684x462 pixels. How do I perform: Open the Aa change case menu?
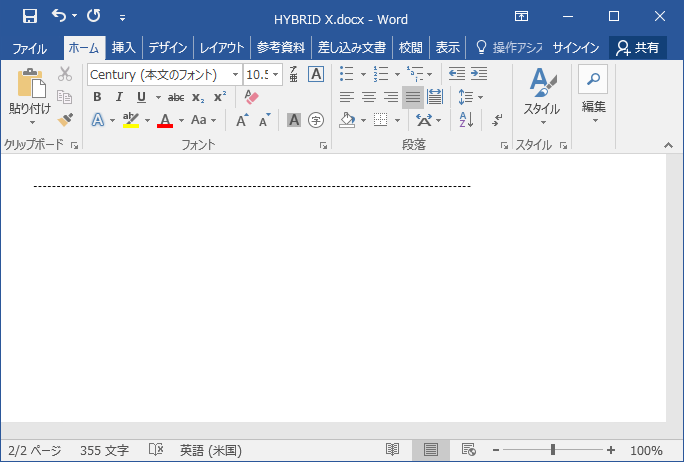(203, 120)
